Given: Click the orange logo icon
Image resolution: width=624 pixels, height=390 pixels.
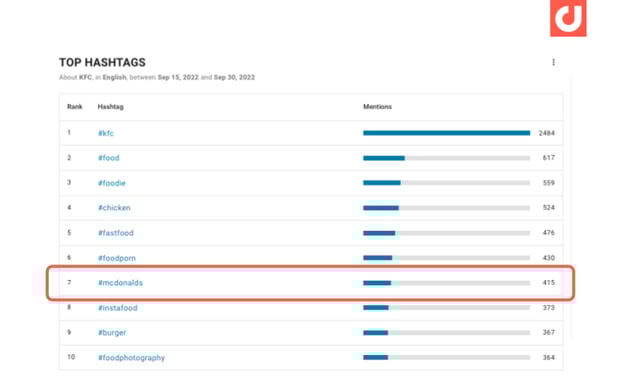Looking at the screenshot, I should (x=568, y=18).
